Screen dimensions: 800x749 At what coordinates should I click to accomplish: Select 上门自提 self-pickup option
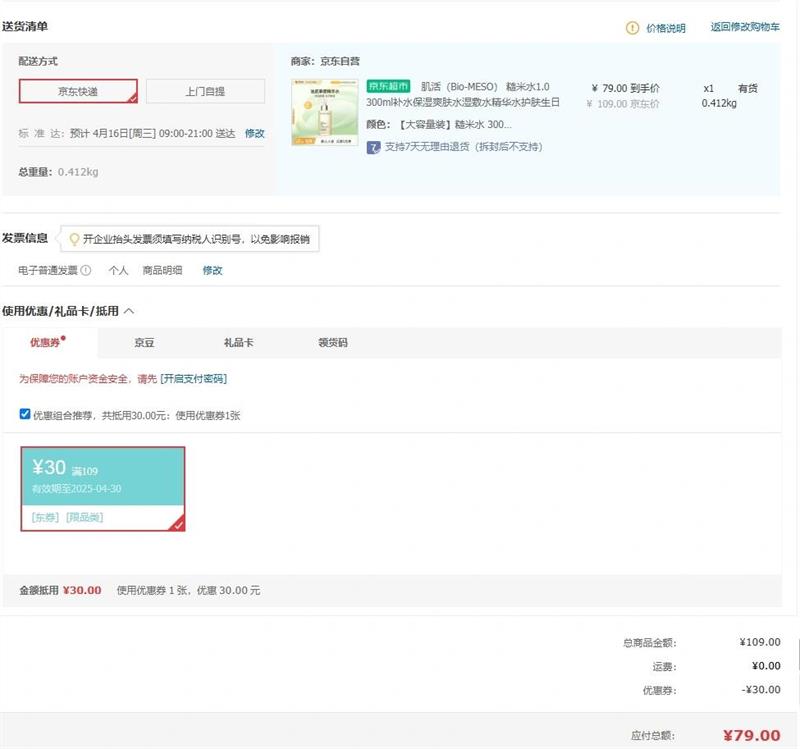click(x=205, y=91)
